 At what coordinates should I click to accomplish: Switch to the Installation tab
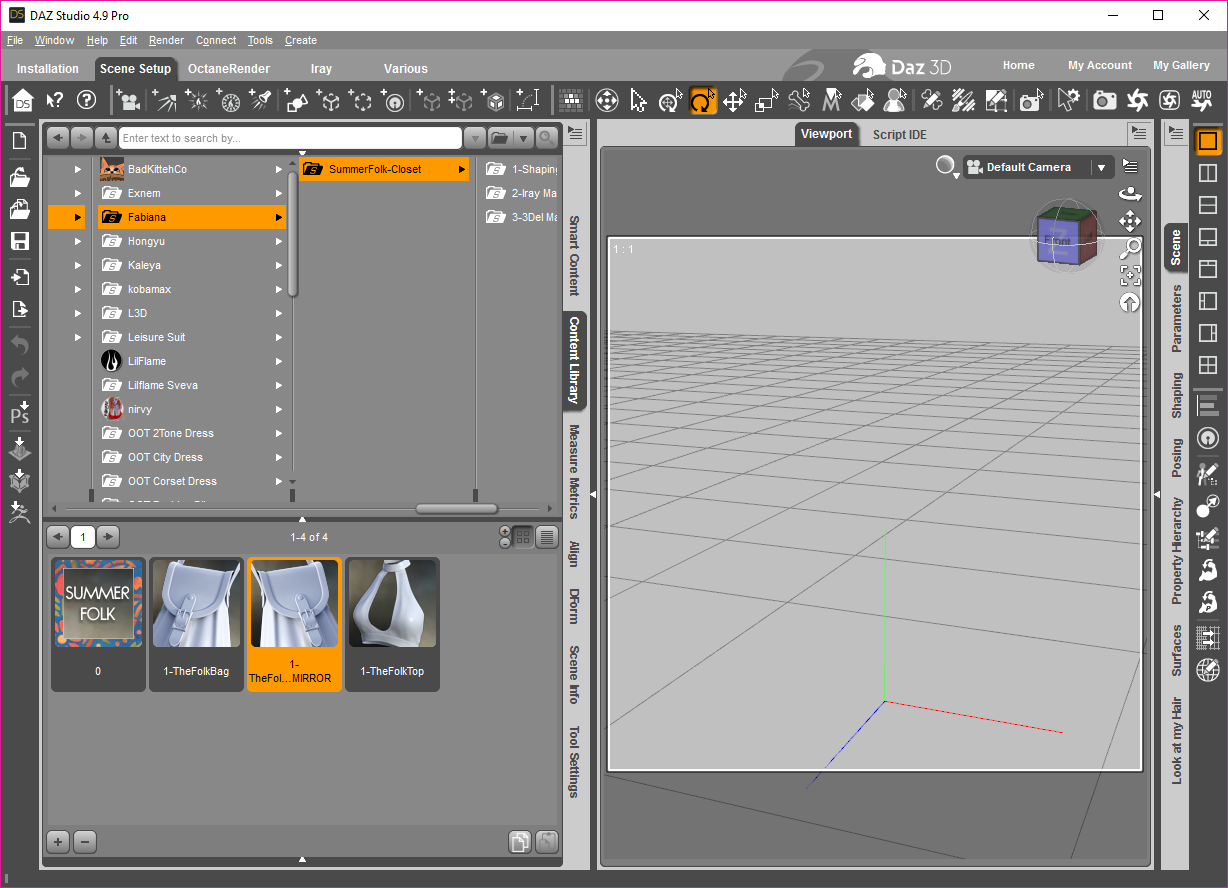coord(48,69)
